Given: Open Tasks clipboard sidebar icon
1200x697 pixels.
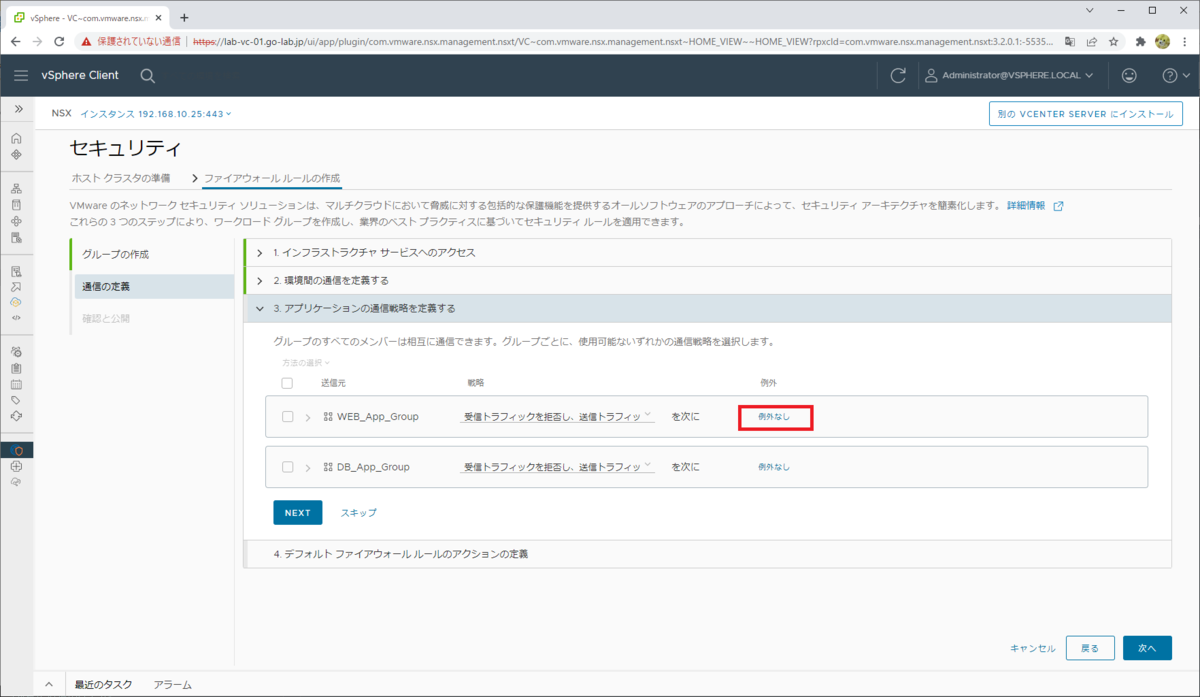Looking at the screenshot, I should [16, 368].
